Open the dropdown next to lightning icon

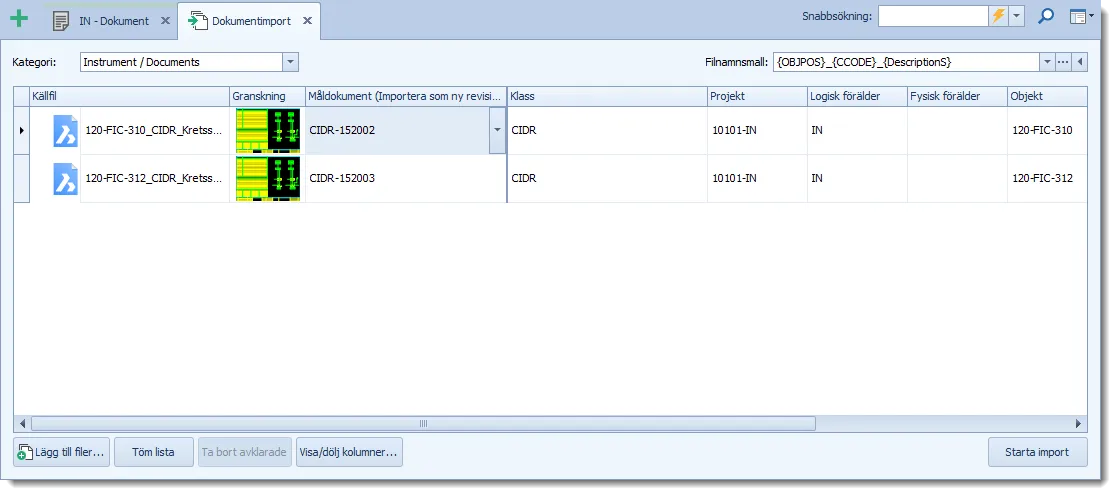pos(1016,16)
